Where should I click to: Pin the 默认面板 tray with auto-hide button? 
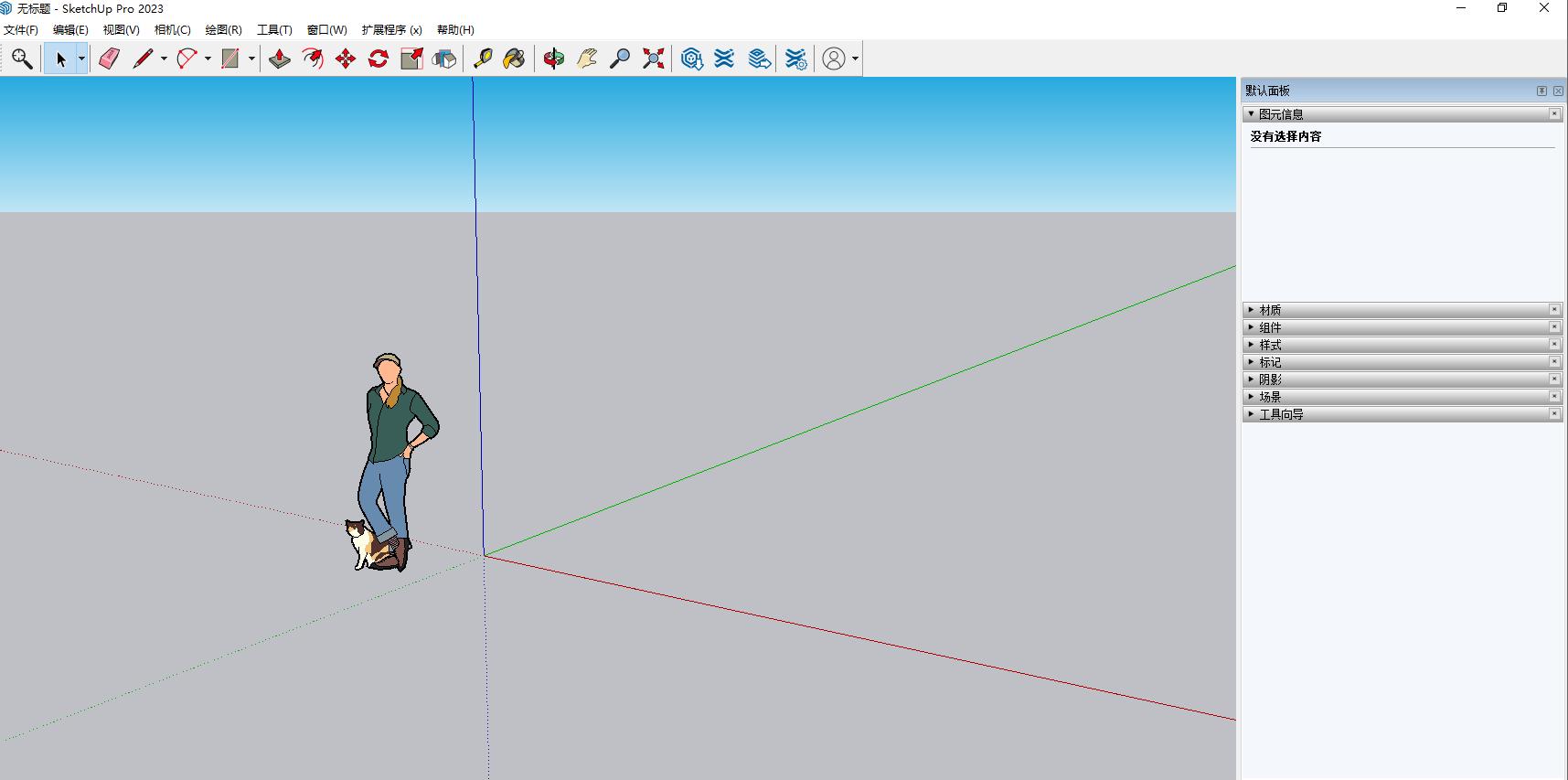(1541, 91)
